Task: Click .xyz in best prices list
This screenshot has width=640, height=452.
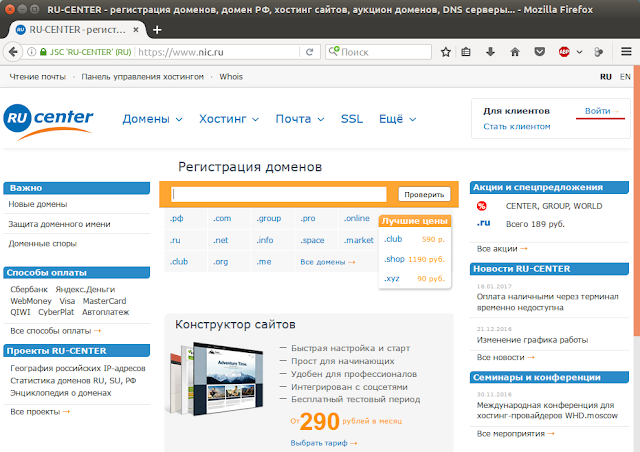Action: pyautogui.click(x=391, y=279)
